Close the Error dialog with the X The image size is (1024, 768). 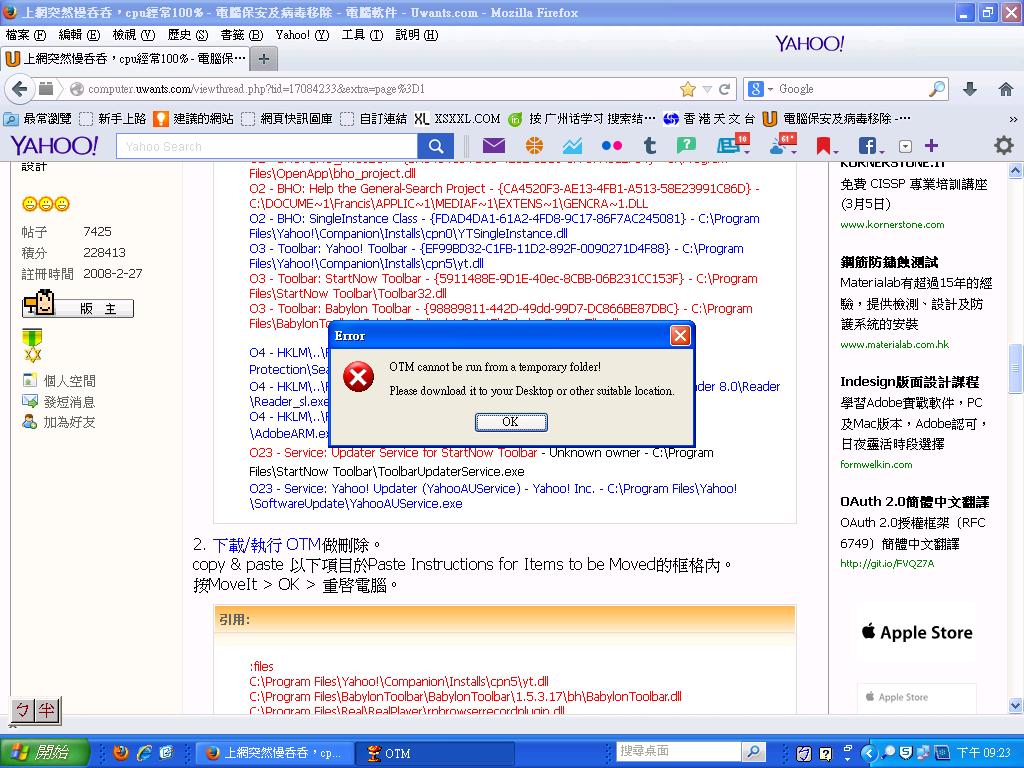tap(680, 336)
